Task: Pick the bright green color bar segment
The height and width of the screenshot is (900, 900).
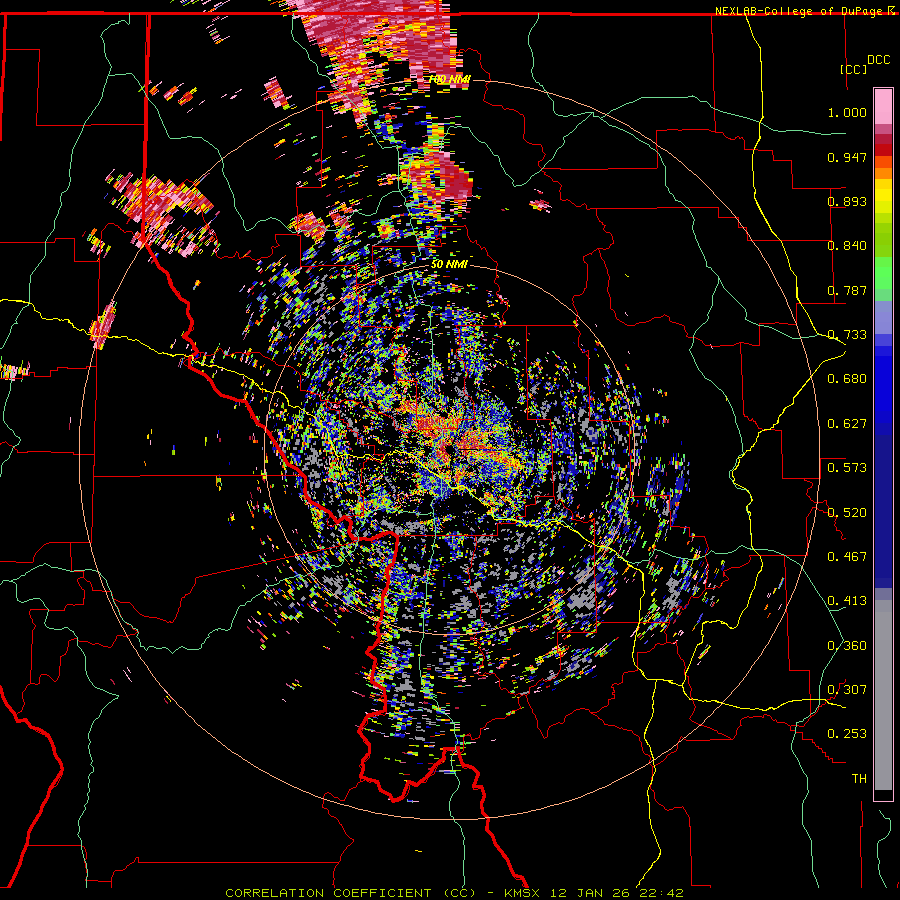Action: click(x=883, y=273)
